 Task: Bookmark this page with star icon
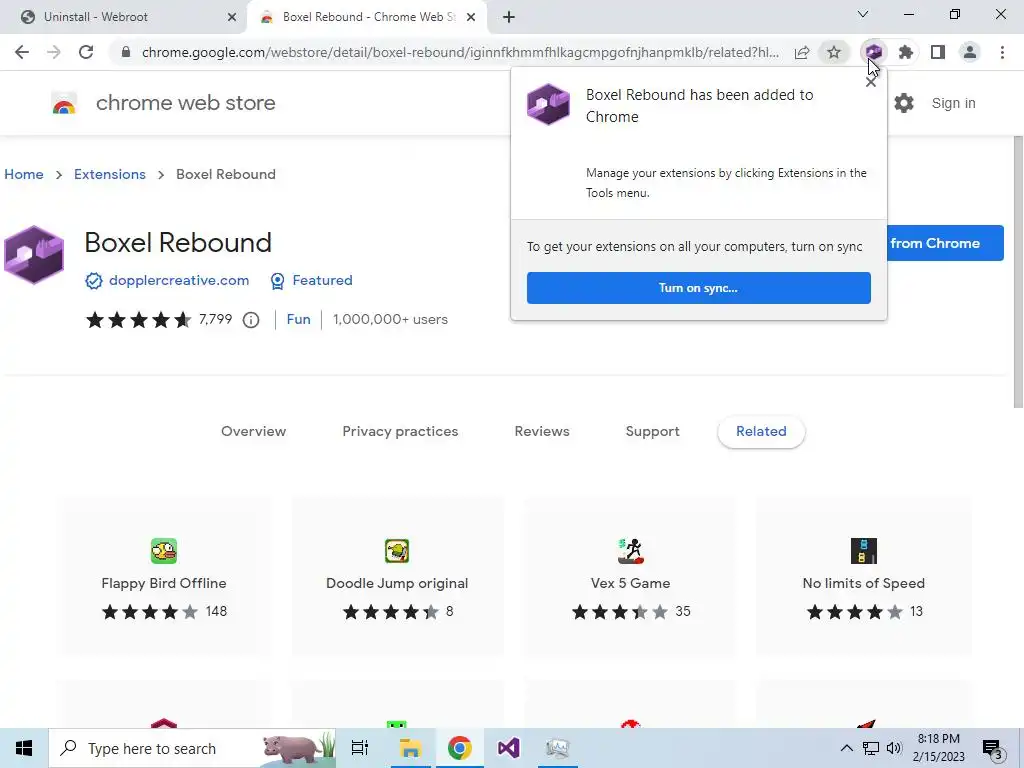834,52
